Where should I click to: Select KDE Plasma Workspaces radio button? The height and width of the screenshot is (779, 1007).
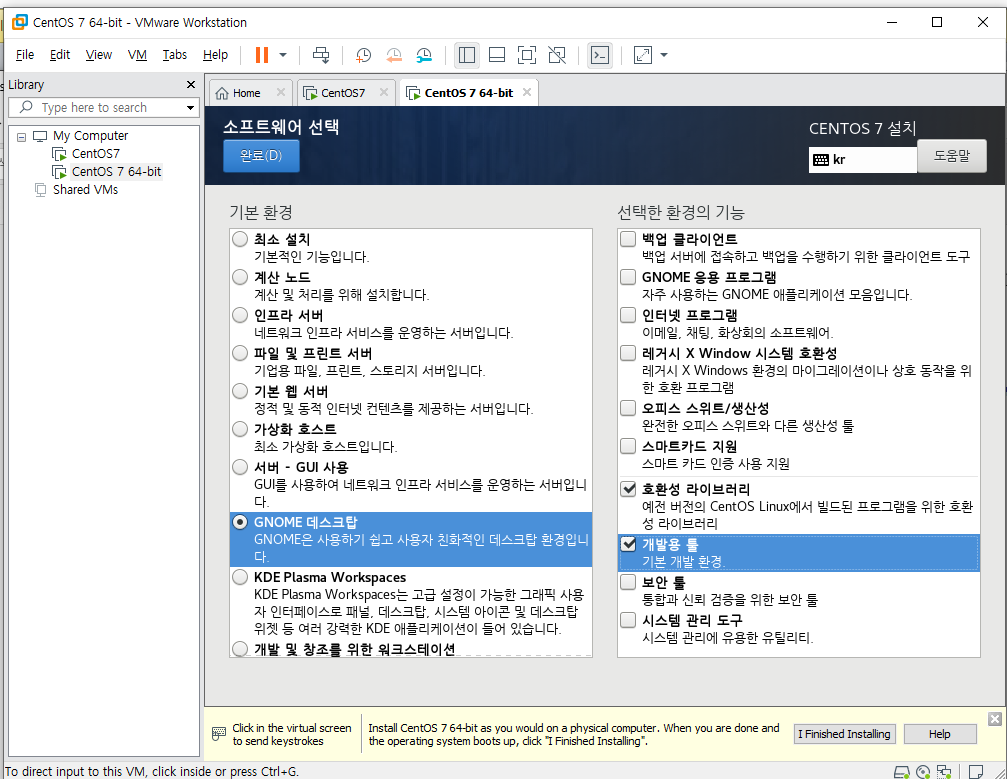(240, 577)
